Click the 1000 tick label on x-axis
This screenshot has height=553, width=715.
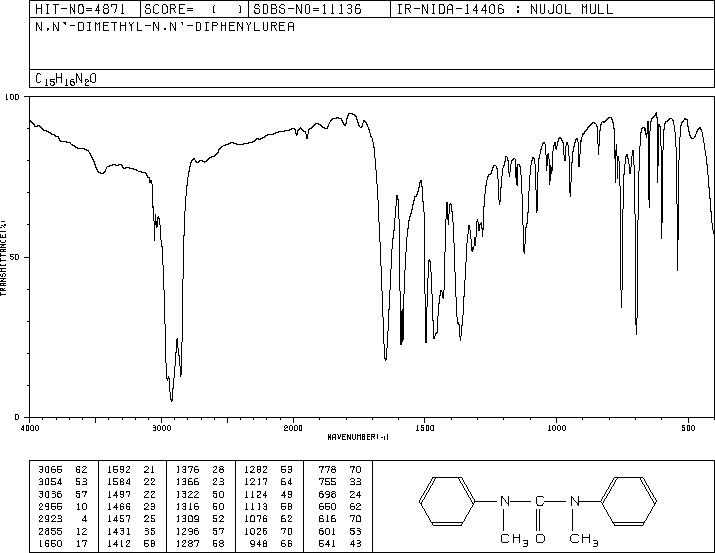point(557,428)
